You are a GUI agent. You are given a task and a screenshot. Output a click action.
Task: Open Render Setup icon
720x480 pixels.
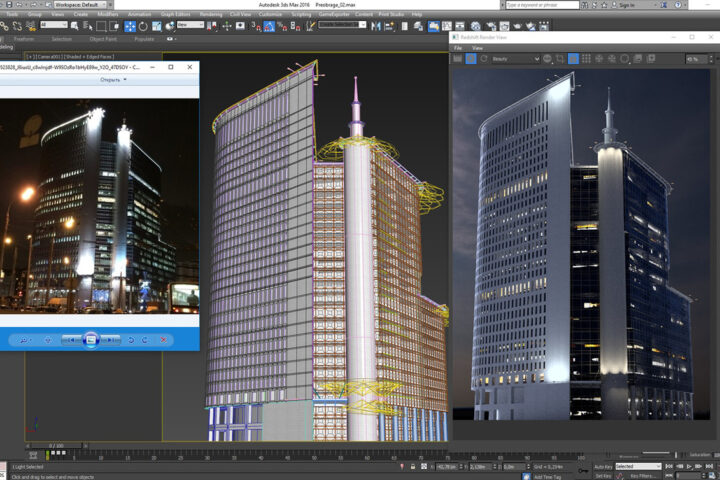tap(491, 27)
